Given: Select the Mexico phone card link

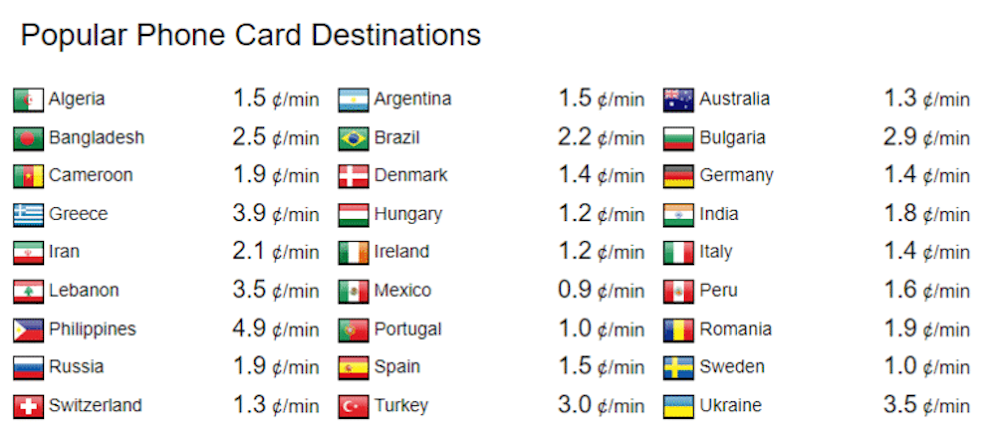Looking at the screenshot, I should pyautogui.click(x=402, y=291).
